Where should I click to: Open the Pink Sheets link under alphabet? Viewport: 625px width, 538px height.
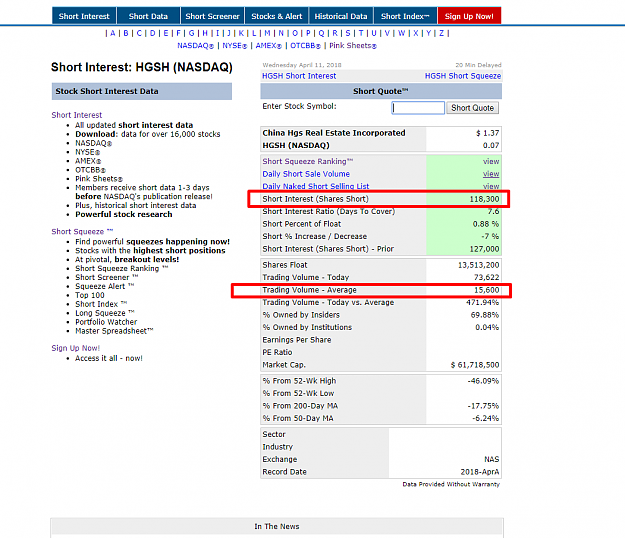point(353,46)
